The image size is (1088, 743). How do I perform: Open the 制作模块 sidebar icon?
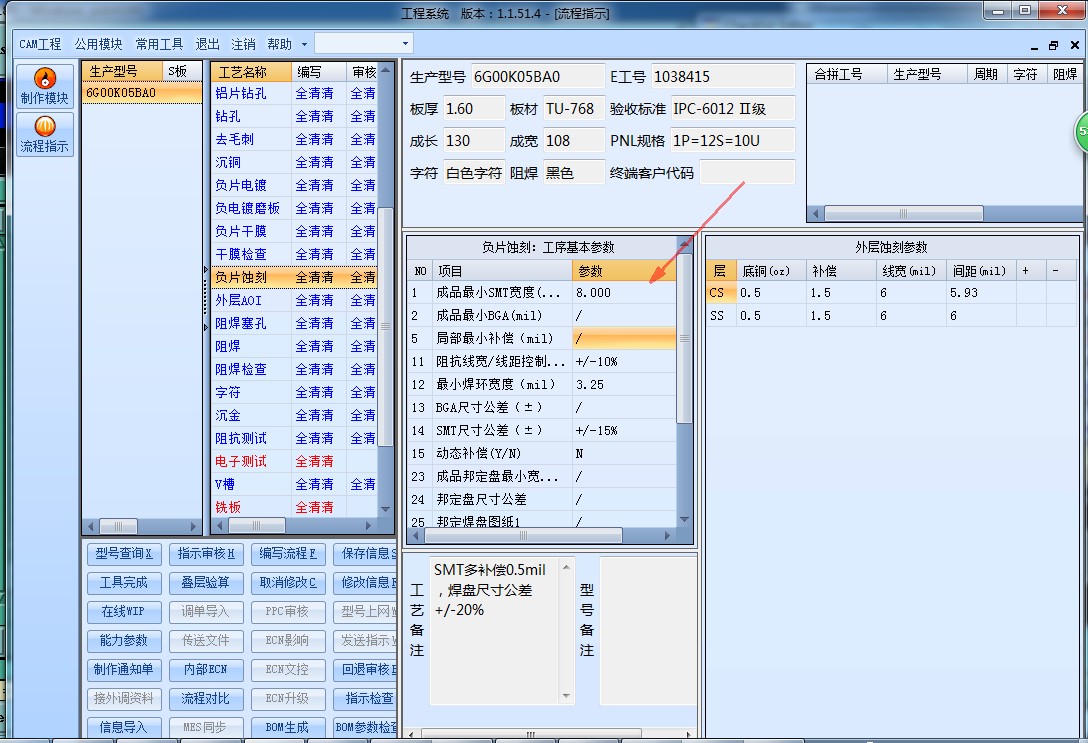pos(44,87)
